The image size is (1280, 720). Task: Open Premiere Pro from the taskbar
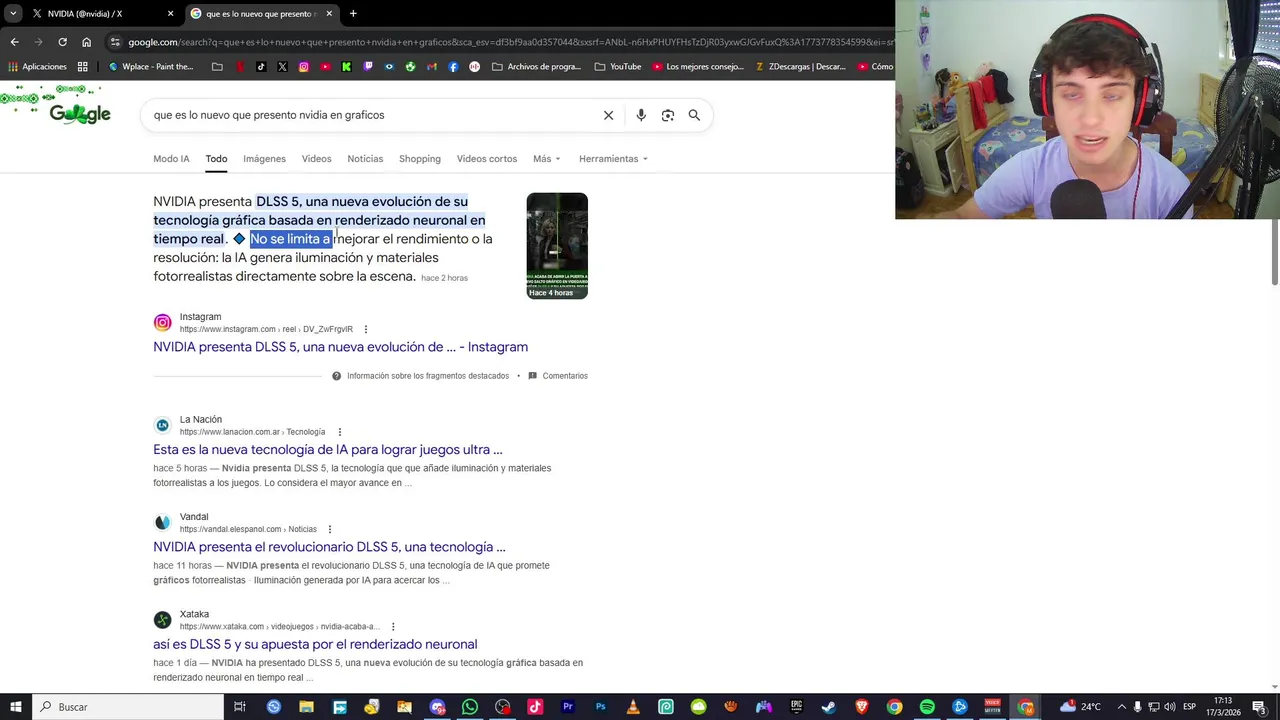[x=567, y=707]
